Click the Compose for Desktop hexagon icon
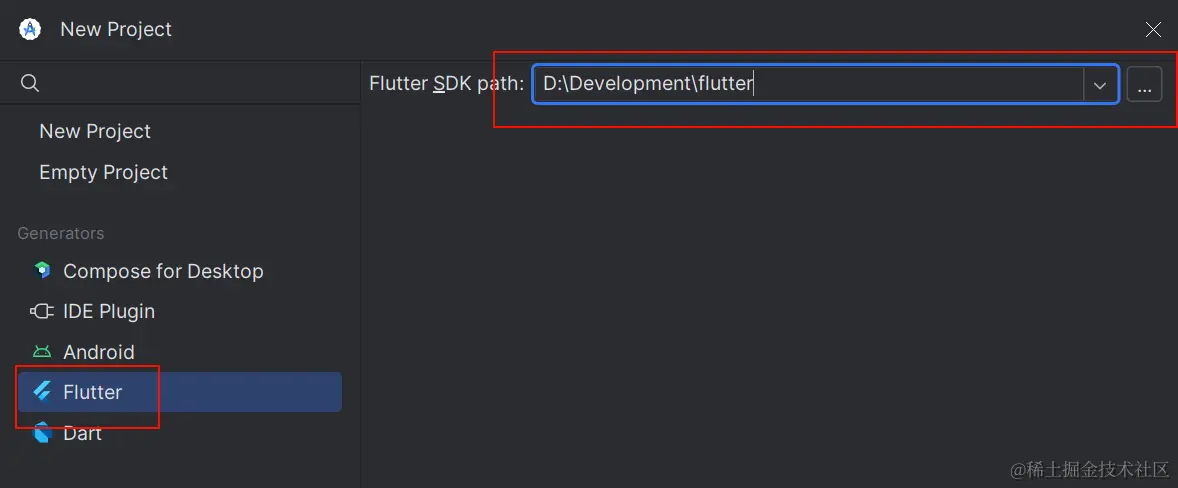 click(42, 271)
